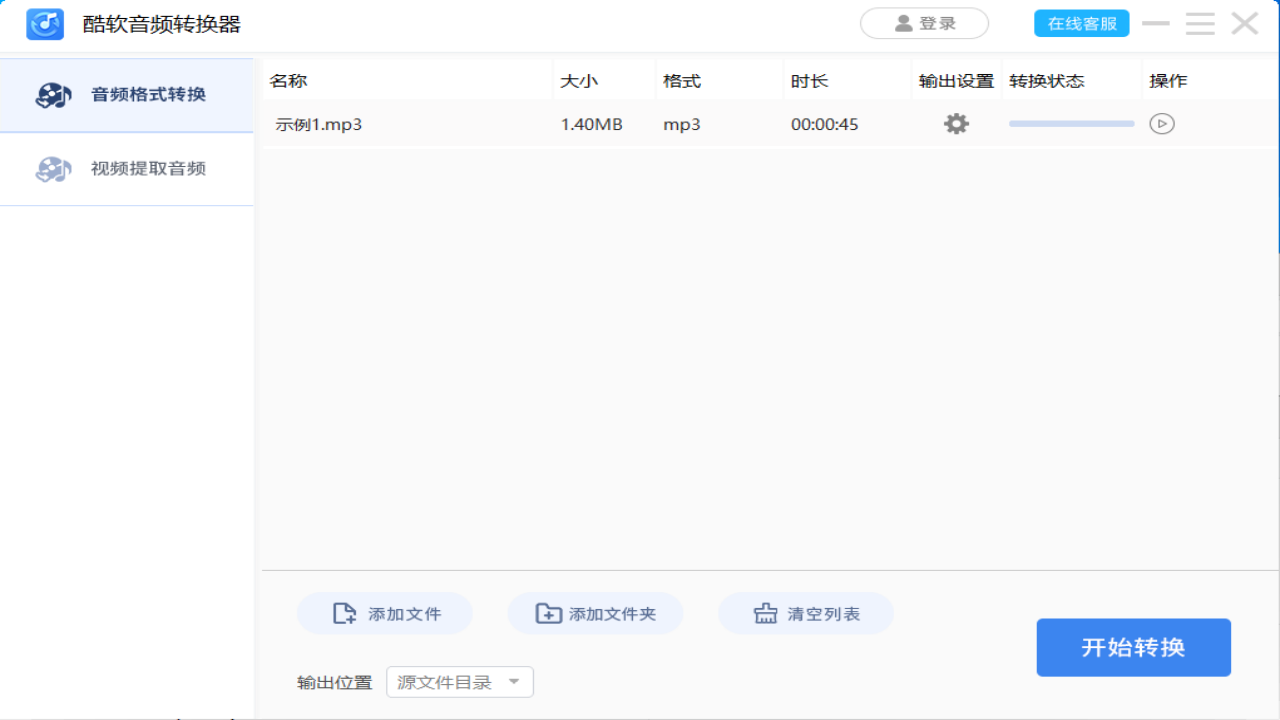Click the app logo icon

point(44,23)
